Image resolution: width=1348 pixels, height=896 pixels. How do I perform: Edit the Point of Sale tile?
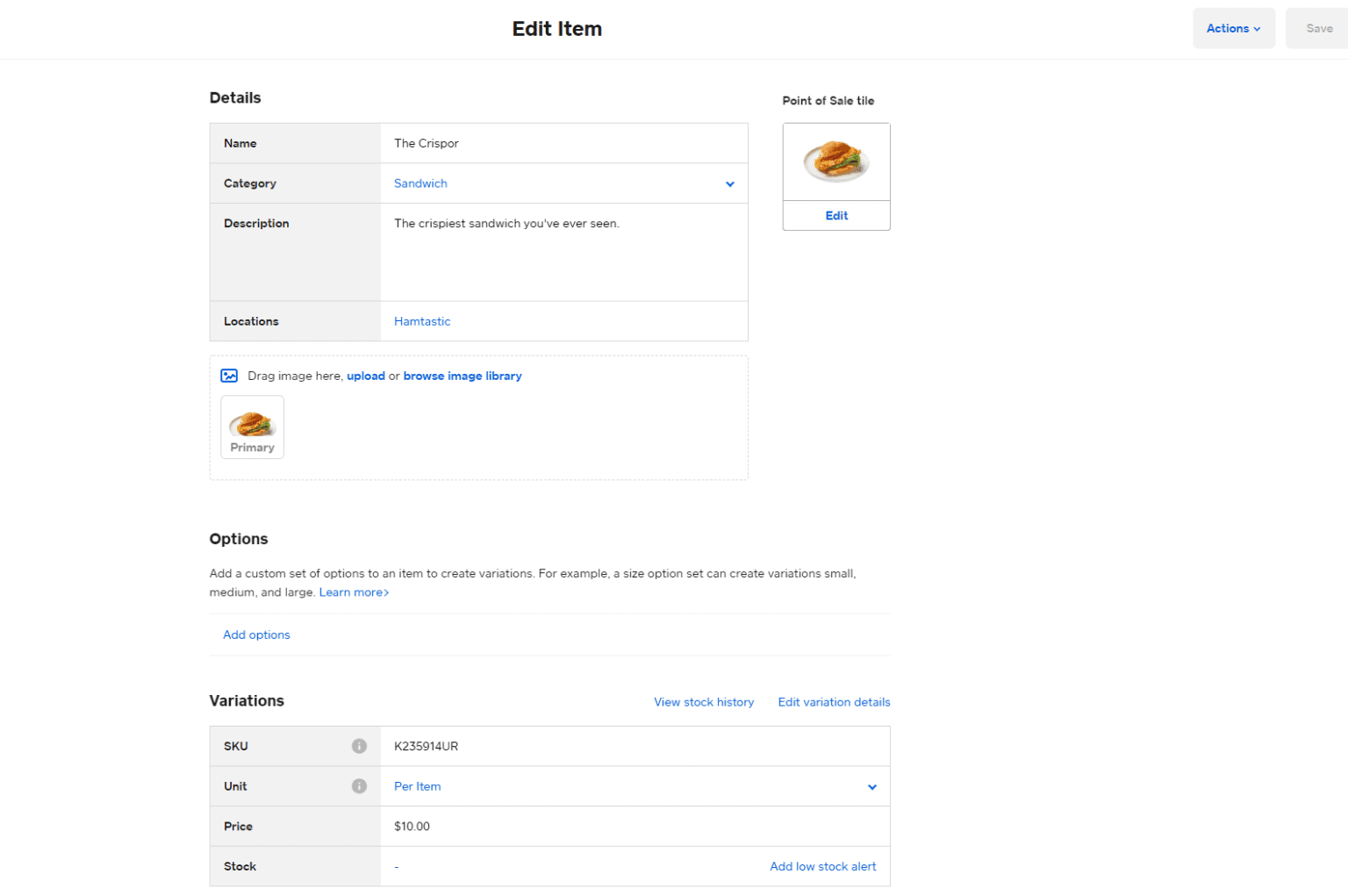click(x=835, y=215)
